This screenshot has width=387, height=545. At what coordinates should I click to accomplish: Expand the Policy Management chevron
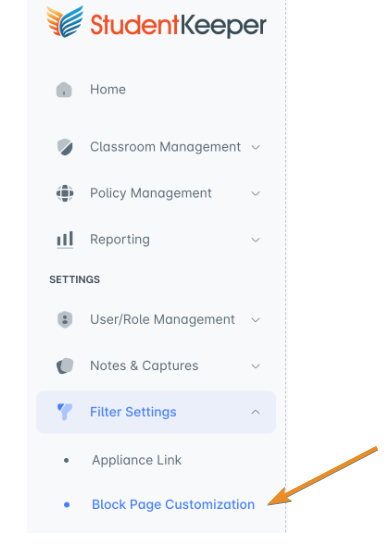tap(256, 194)
